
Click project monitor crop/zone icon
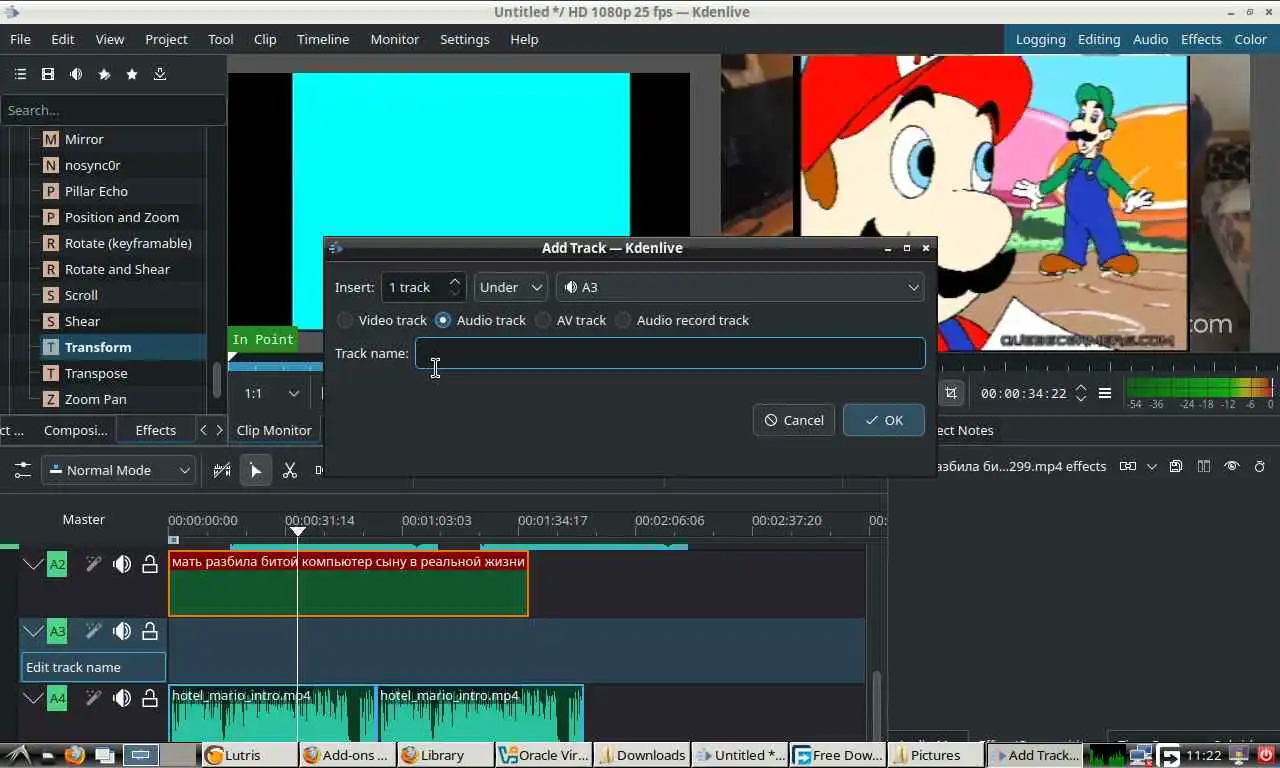tap(951, 393)
